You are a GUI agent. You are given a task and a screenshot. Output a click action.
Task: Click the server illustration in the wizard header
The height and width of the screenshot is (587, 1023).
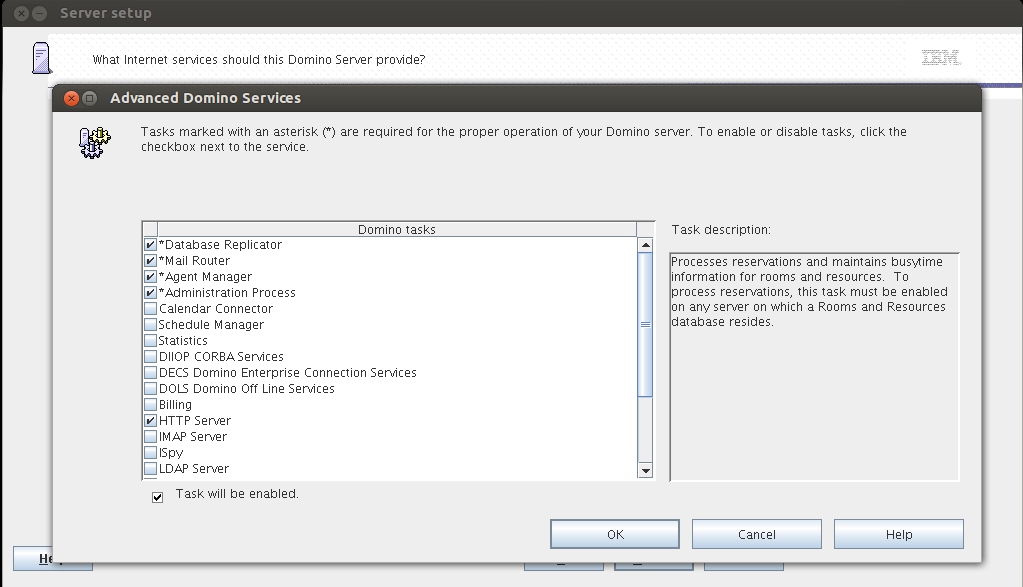[x=41, y=57]
